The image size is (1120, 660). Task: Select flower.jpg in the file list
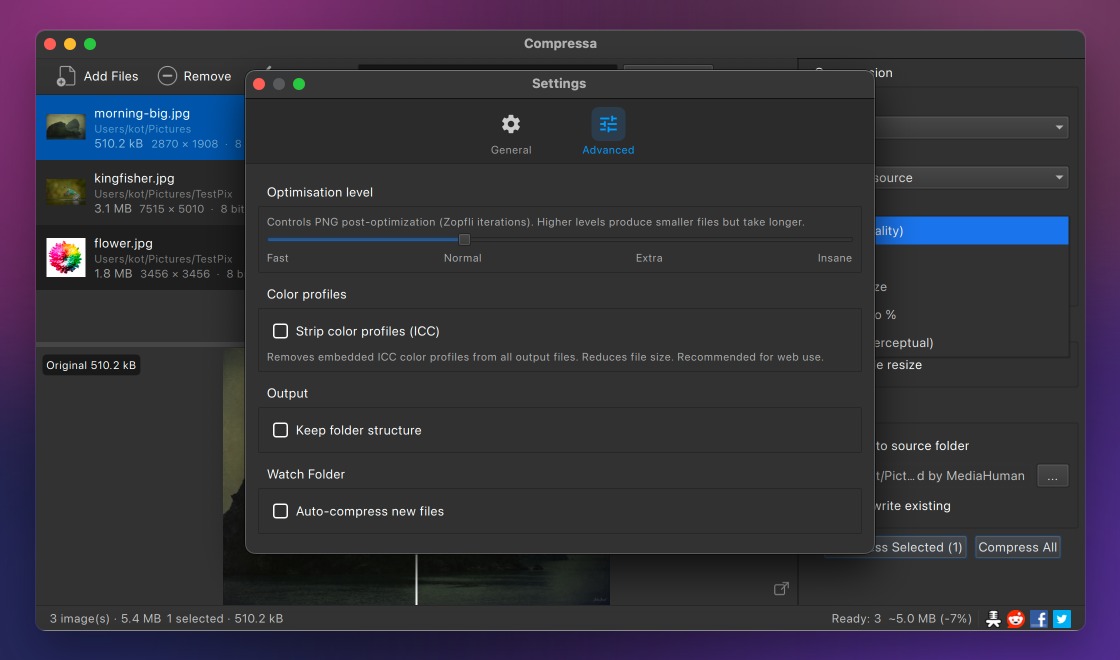point(141,258)
